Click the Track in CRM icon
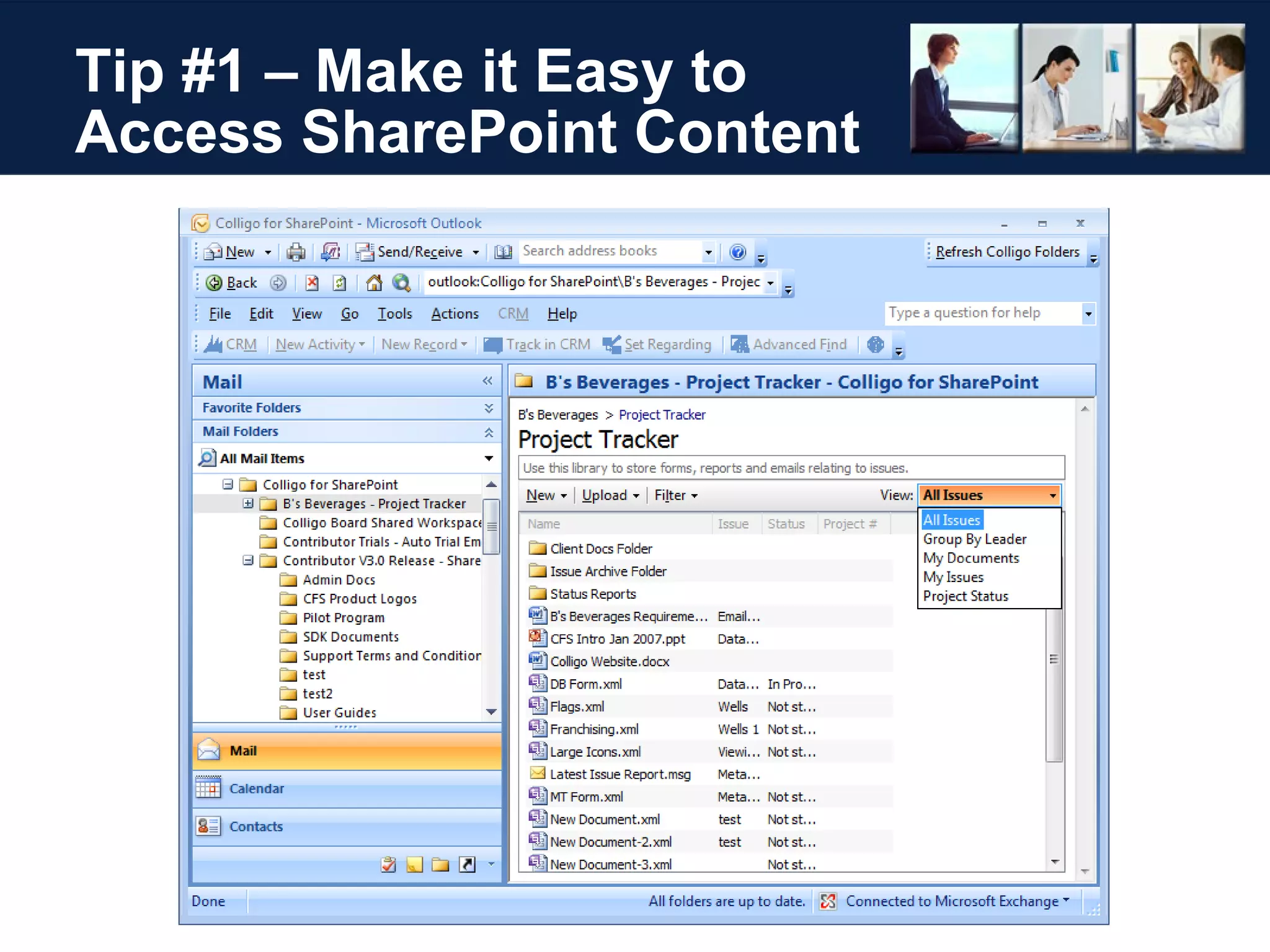The height and width of the screenshot is (952, 1270). [x=493, y=345]
